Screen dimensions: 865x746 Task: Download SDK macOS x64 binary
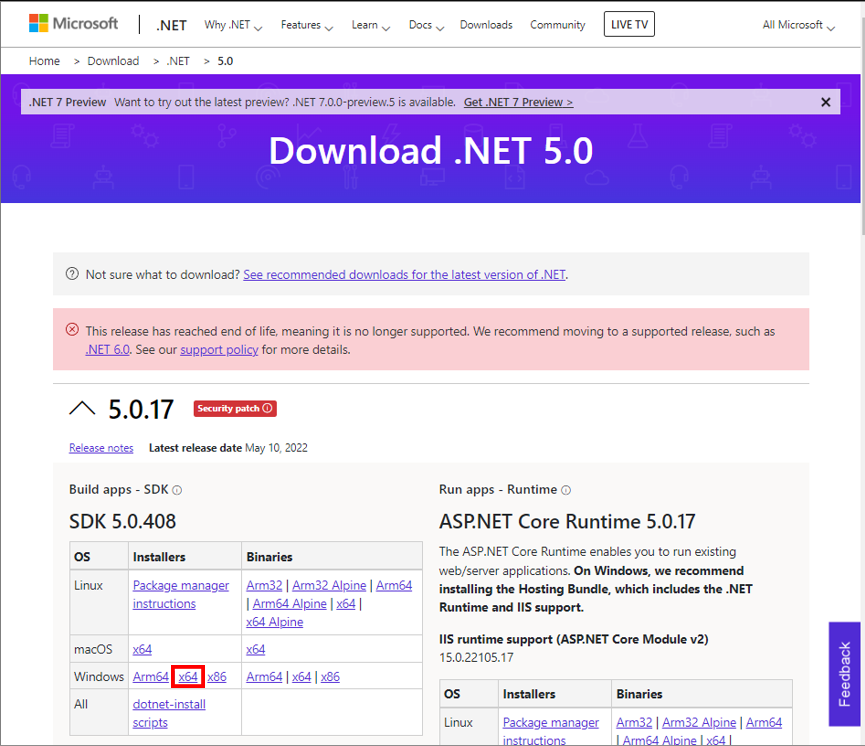click(255, 649)
